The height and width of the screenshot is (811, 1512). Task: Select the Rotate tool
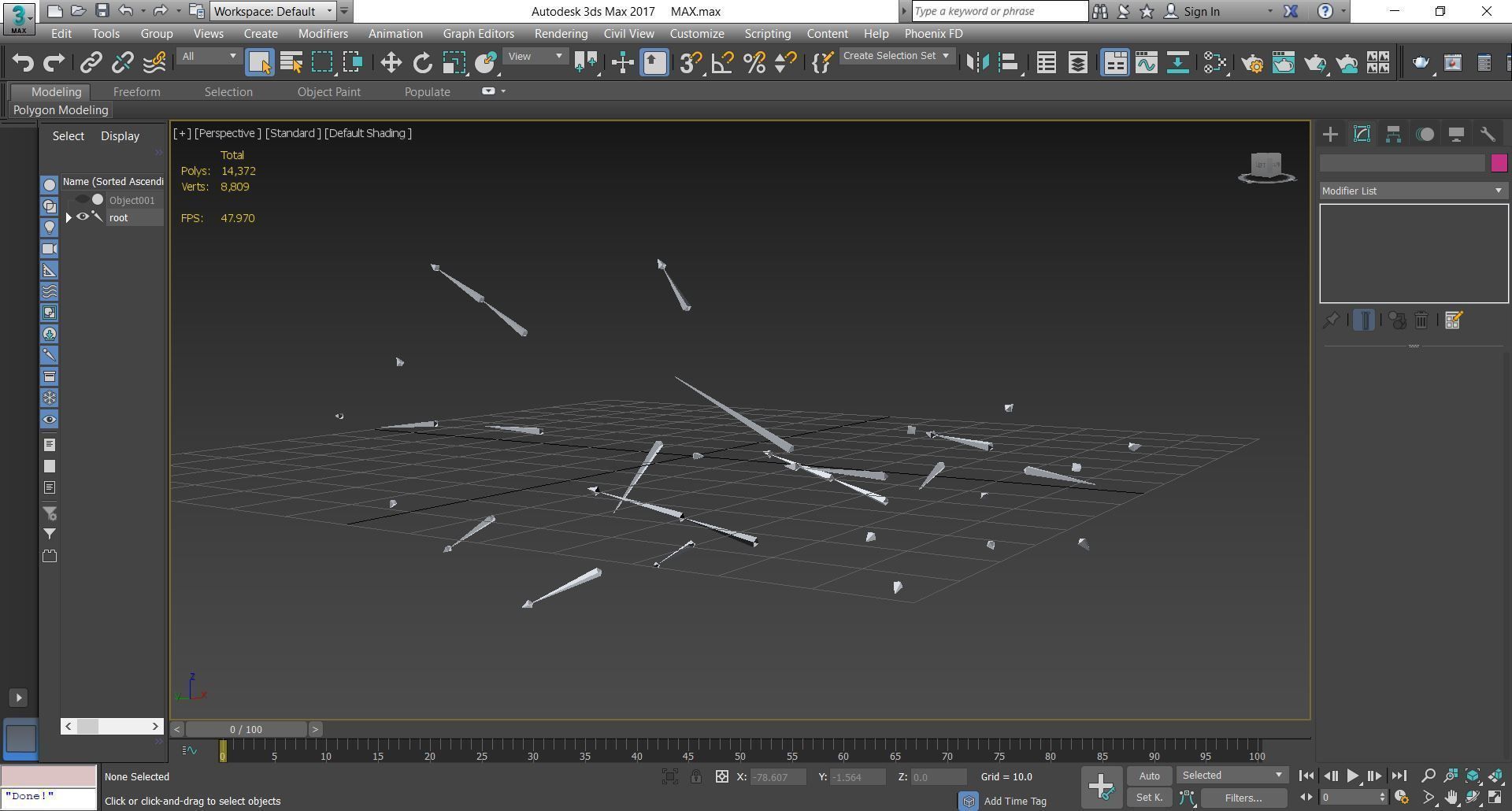point(423,62)
